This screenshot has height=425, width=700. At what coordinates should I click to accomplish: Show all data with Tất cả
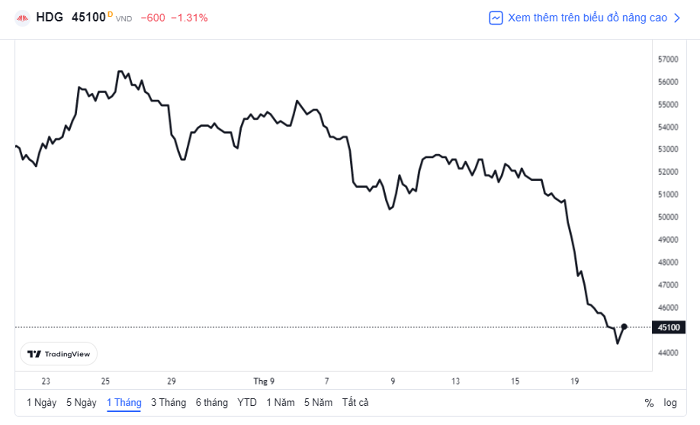point(355,402)
